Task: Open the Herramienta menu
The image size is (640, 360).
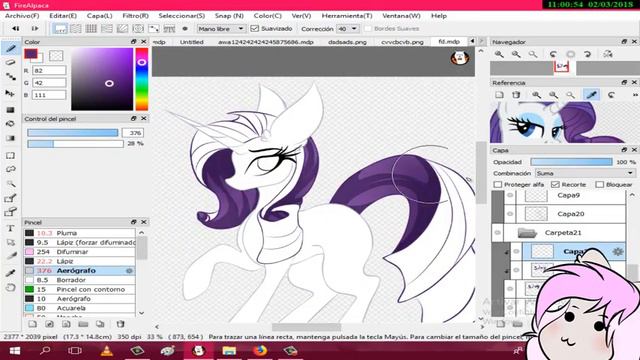Action: tap(347, 16)
